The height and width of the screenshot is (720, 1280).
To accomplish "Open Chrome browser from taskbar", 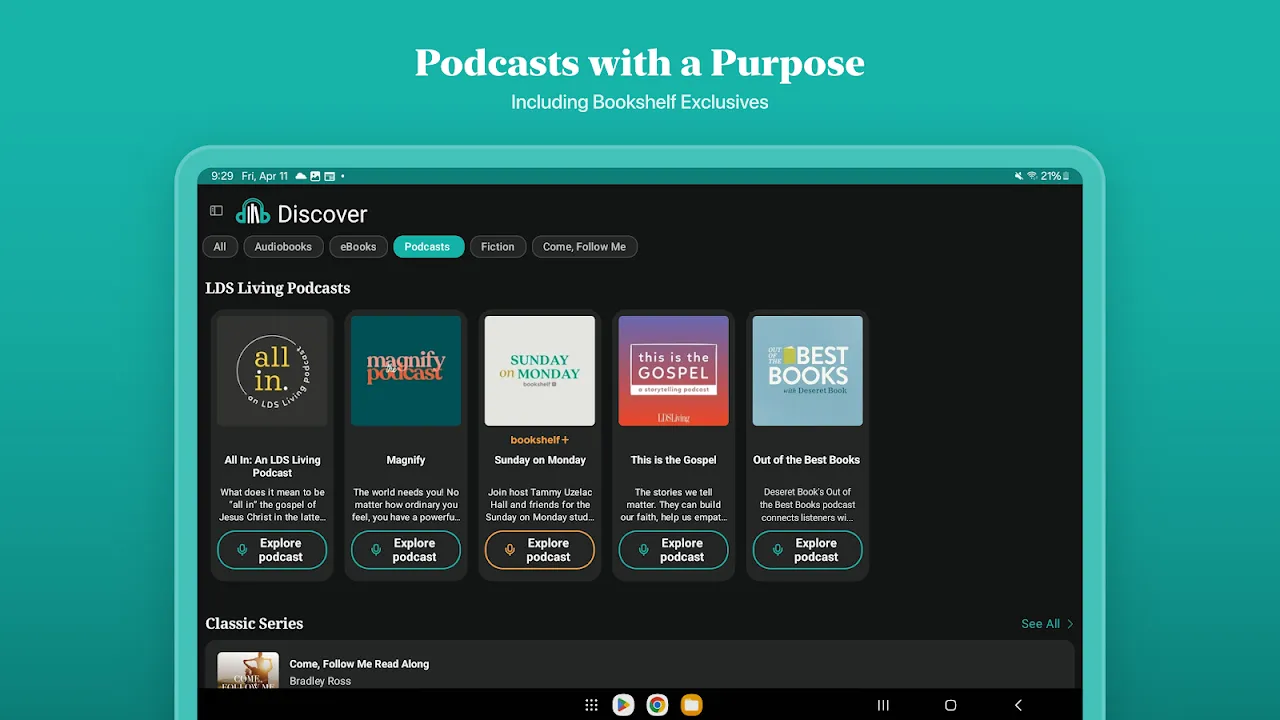I will [657, 705].
